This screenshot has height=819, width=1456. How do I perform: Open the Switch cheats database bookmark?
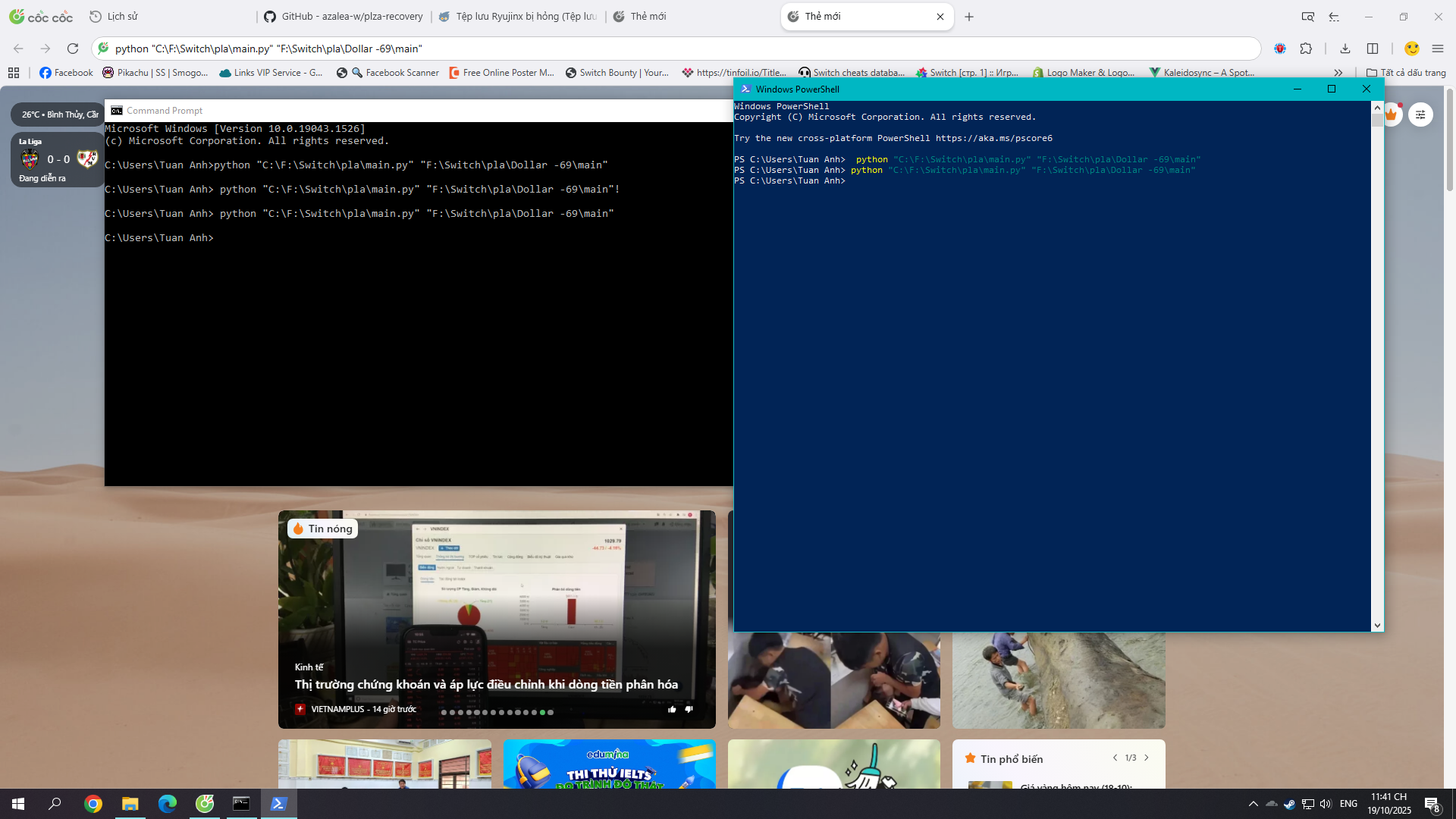click(x=852, y=73)
